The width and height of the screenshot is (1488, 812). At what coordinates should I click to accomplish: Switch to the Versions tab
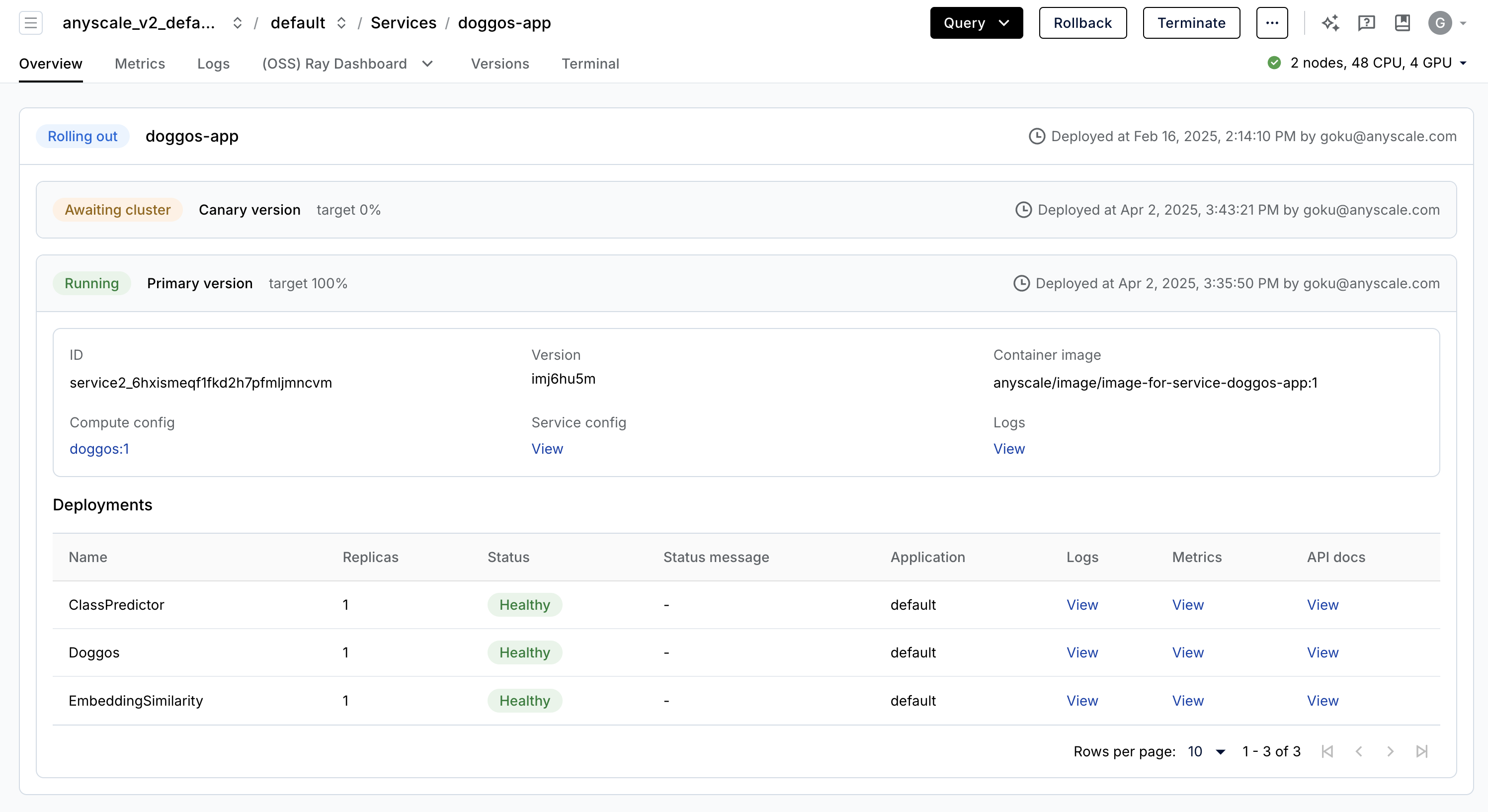click(x=499, y=64)
